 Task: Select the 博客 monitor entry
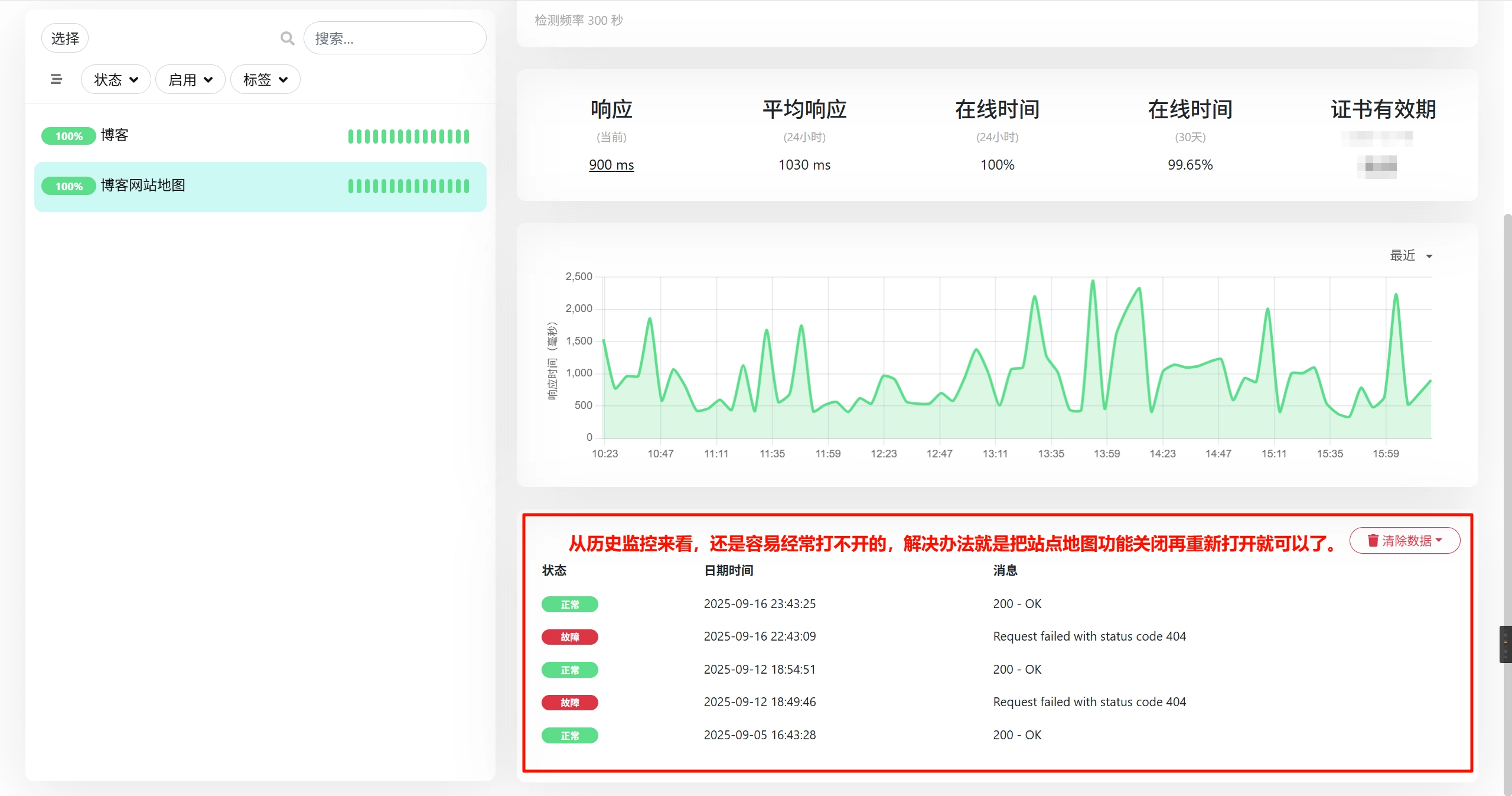pos(260,136)
